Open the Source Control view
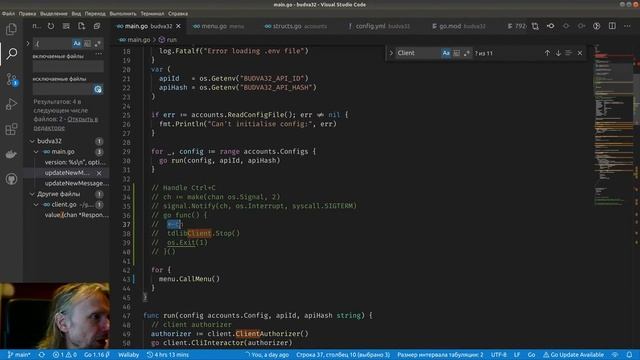Viewport: 640px width, 360px height. tap(11, 79)
